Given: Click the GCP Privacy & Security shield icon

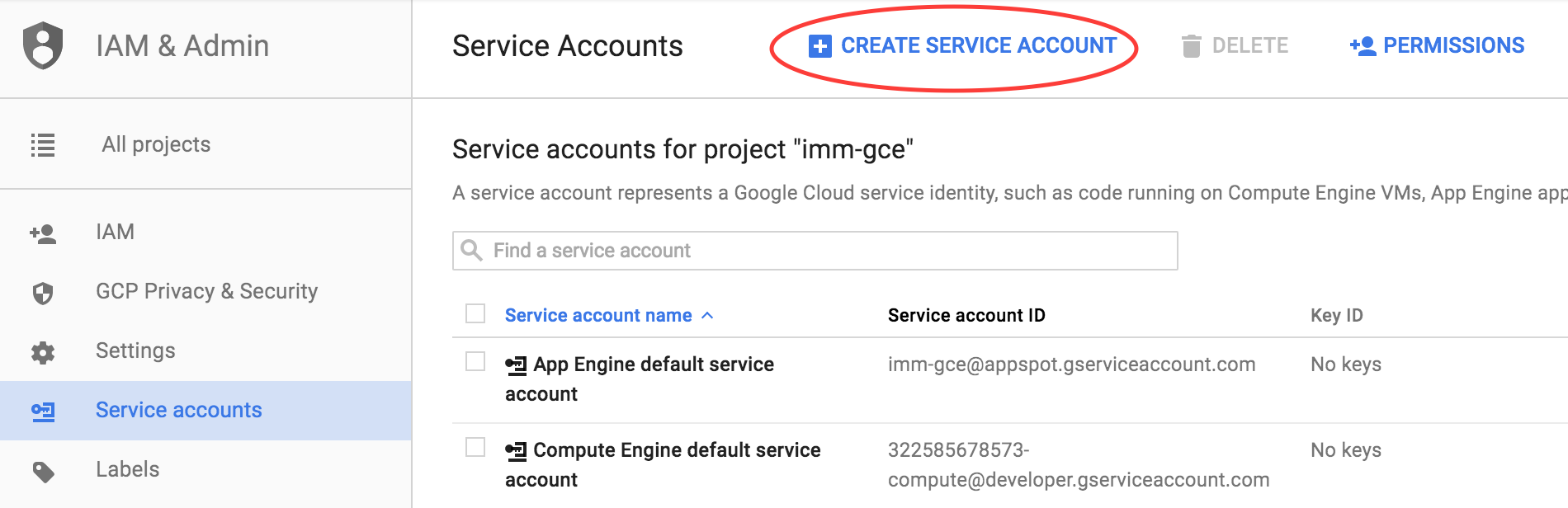Looking at the screenshot, I should coord(43,293).
